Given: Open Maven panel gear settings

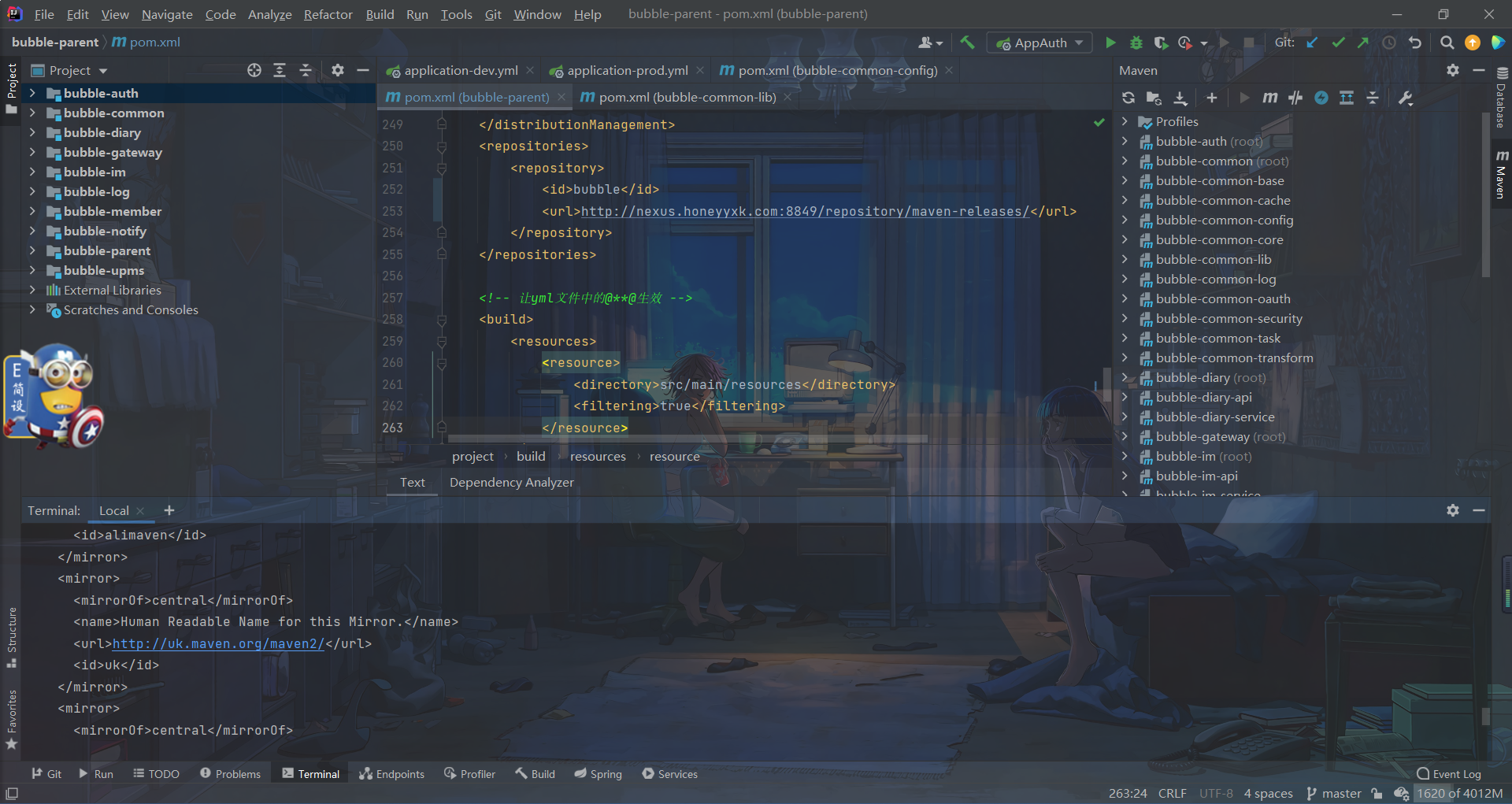Looking at the screenshot, I should 1453,70.
